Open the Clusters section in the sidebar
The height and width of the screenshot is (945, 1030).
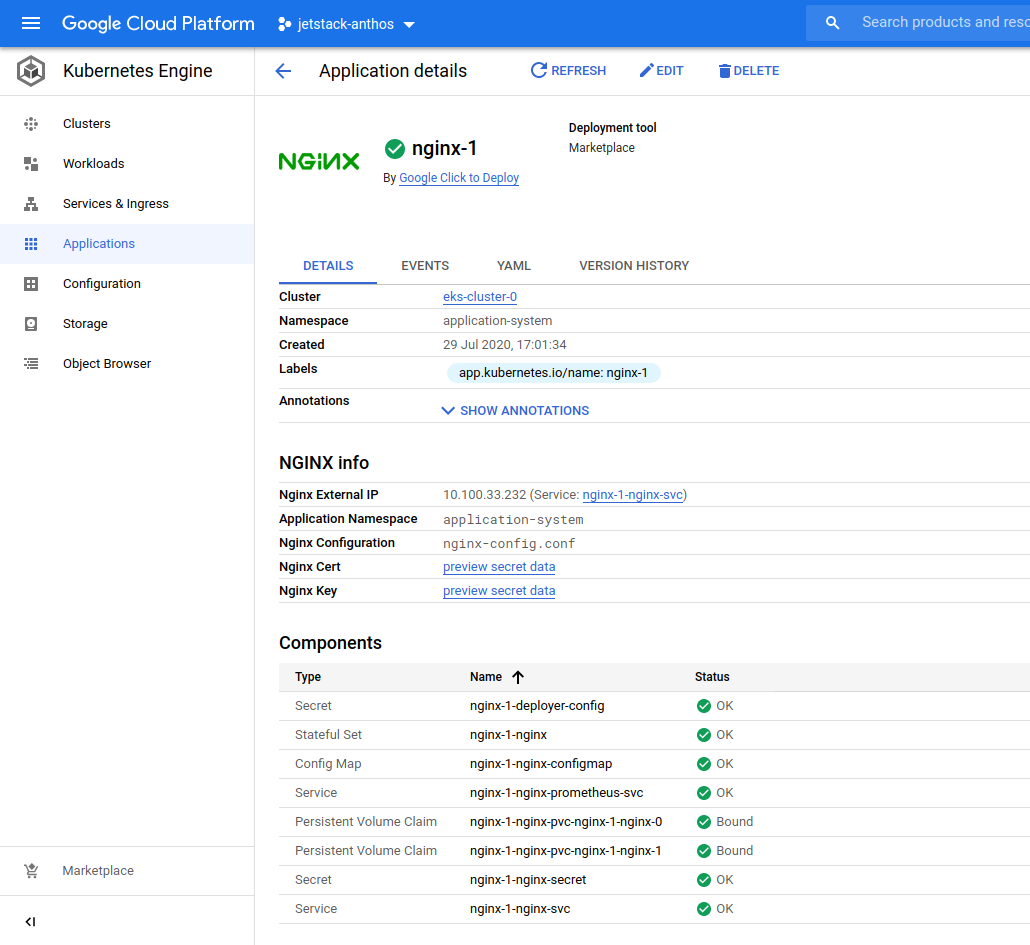(86, 123)
